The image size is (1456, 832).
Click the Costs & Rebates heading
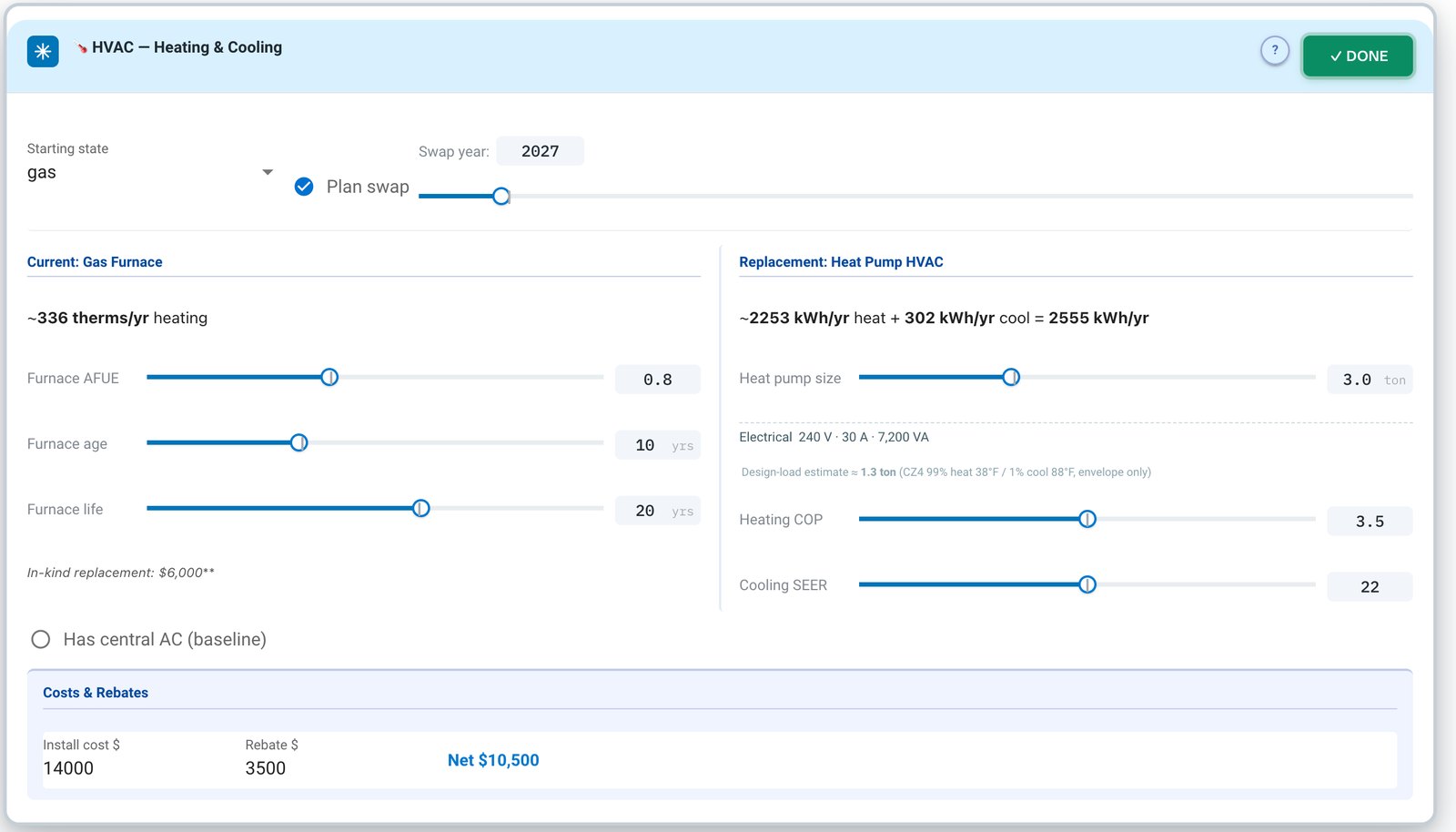[96, 693]
